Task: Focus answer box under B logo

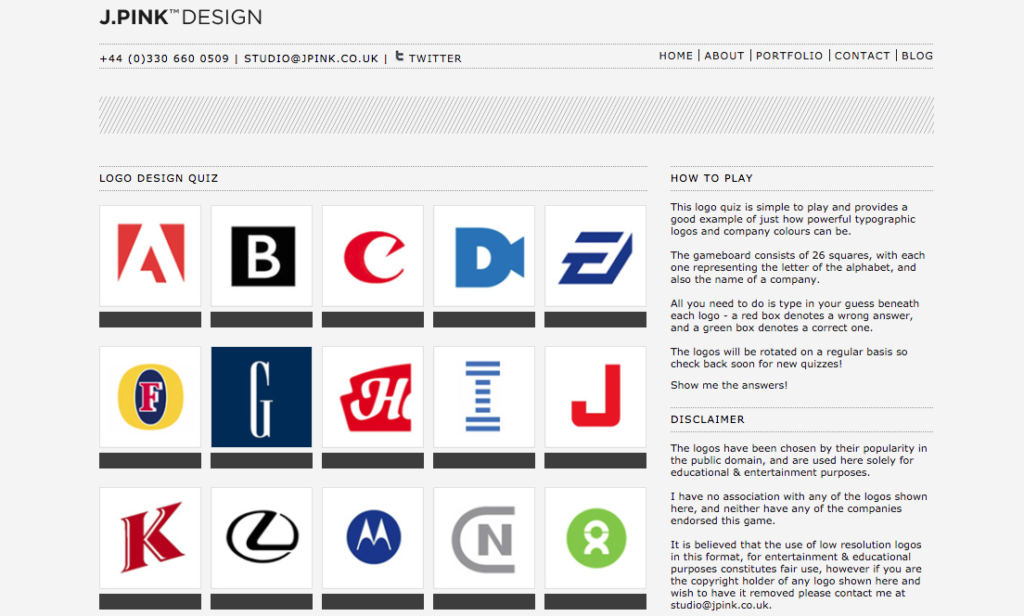Action: point(261,319)
